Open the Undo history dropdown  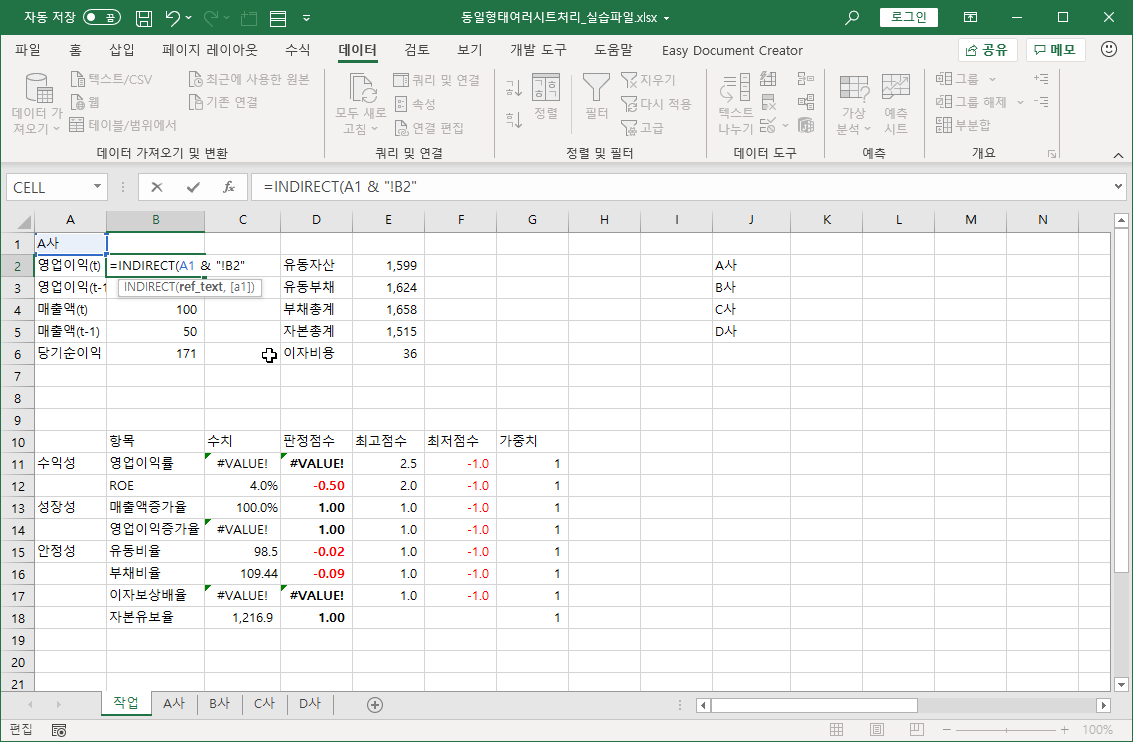[x=189, y=18]
